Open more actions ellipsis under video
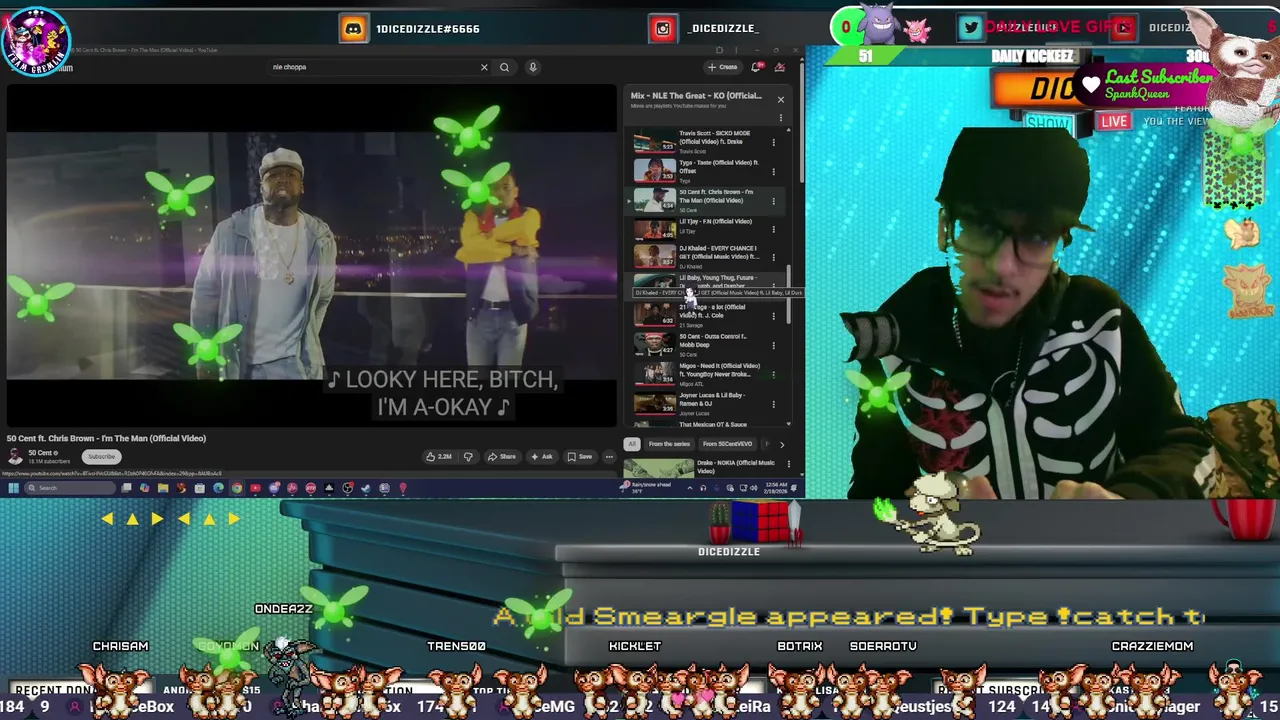 (x=609, y=457)
